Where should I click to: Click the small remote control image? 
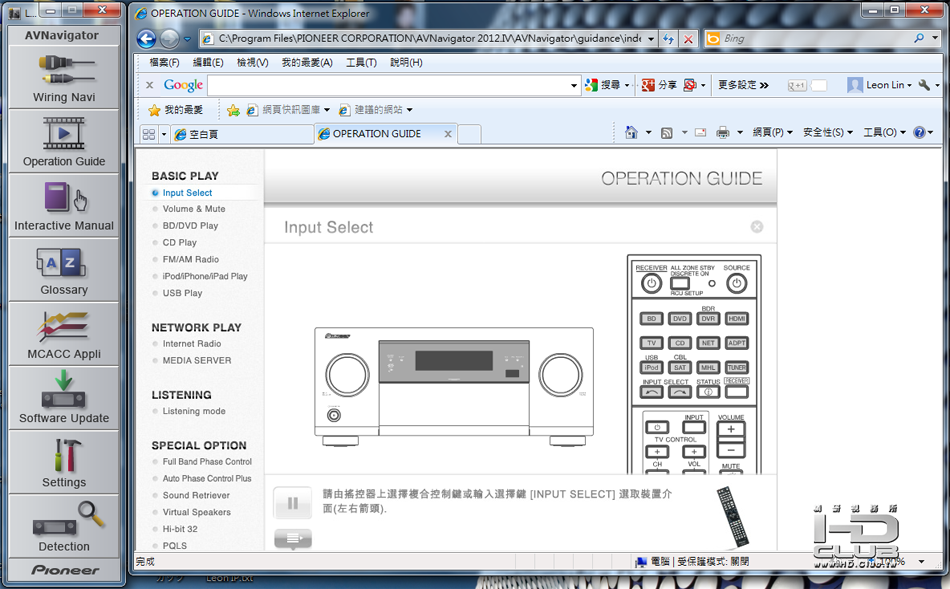[732, 516]
